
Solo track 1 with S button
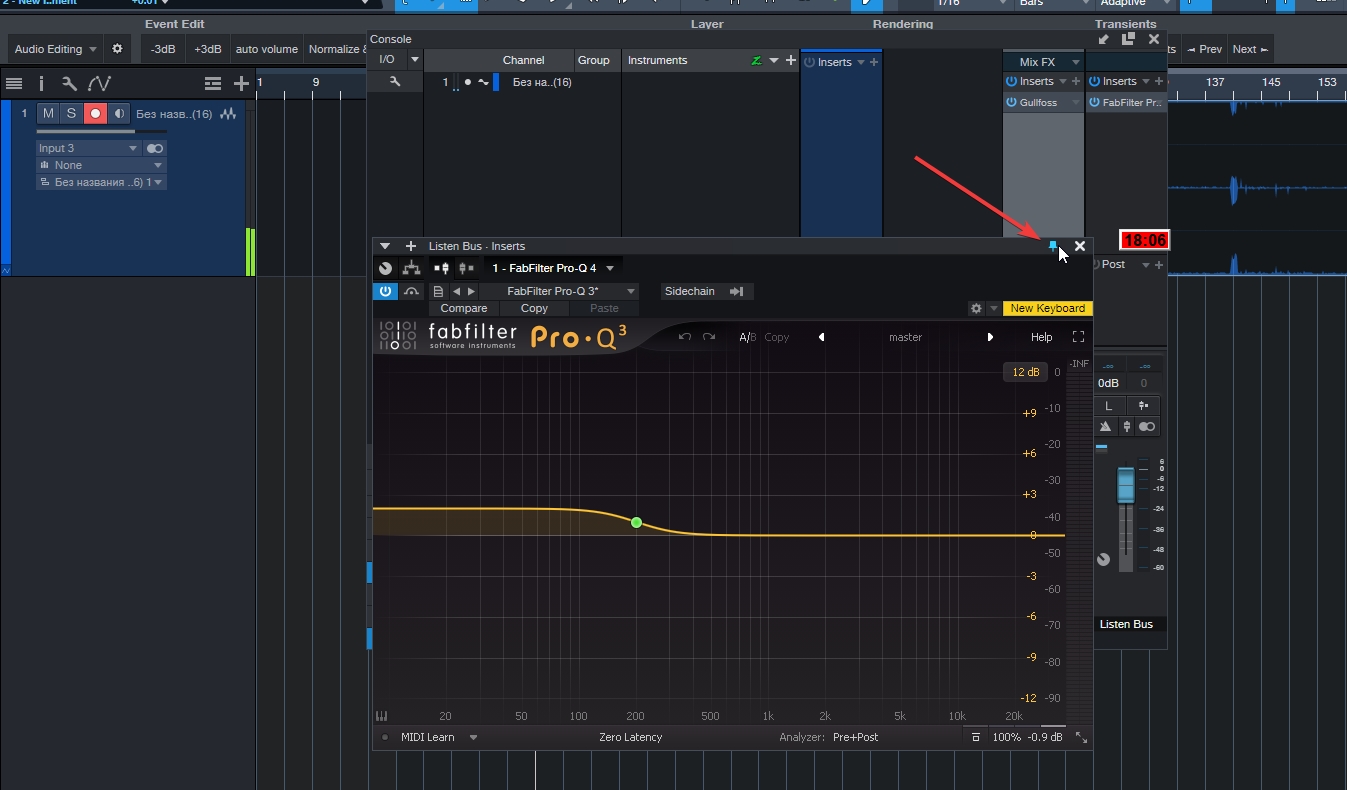click(x=71, y=114)
